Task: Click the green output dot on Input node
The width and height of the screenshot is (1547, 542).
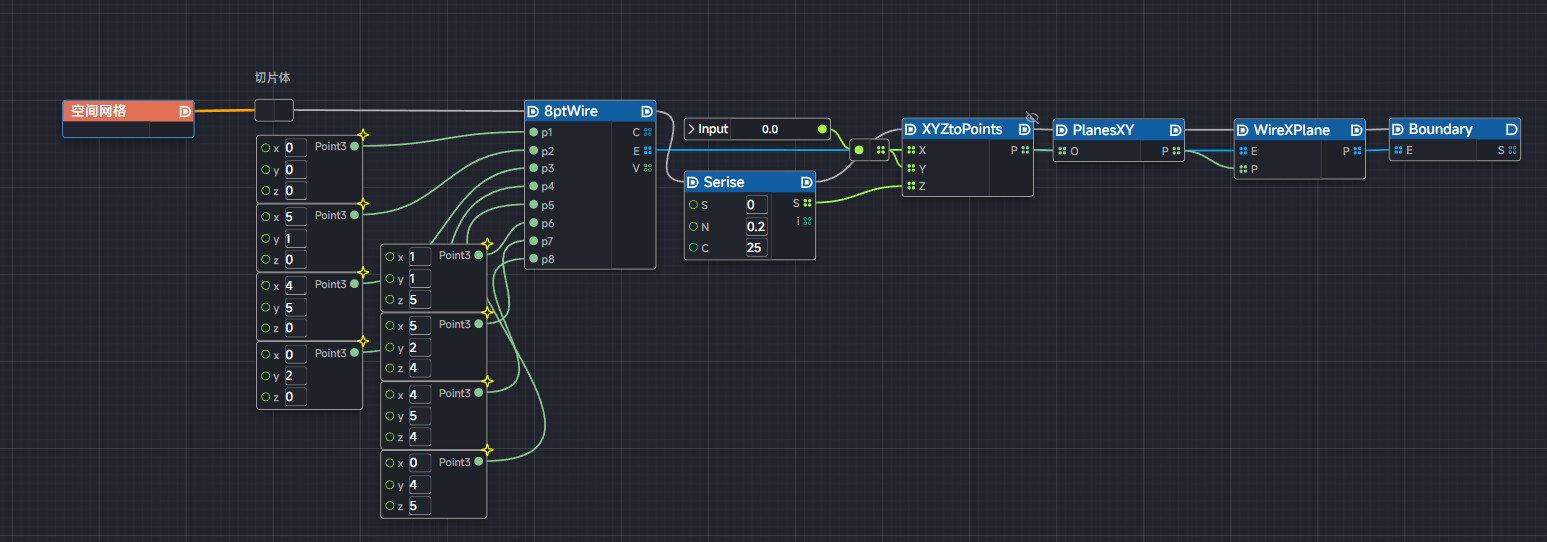Action: [822, 129]
